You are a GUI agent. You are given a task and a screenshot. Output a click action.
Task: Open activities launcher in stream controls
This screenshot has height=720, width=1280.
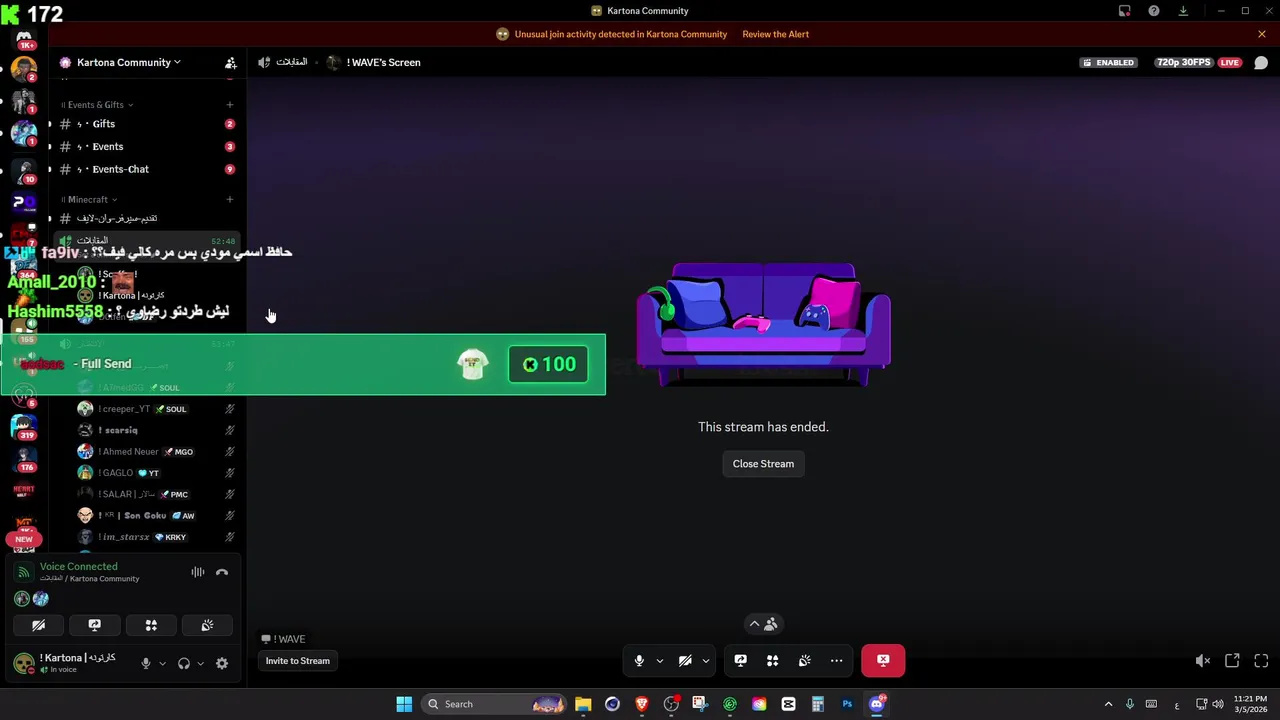772,660
